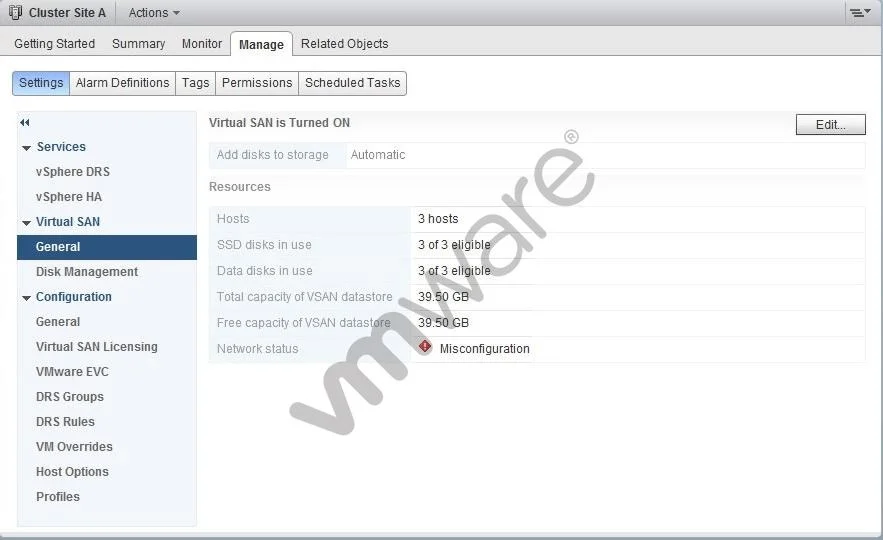Click the Total capacity '39.50 GB' value
883x540 pixels.
[x=443, y=297]
